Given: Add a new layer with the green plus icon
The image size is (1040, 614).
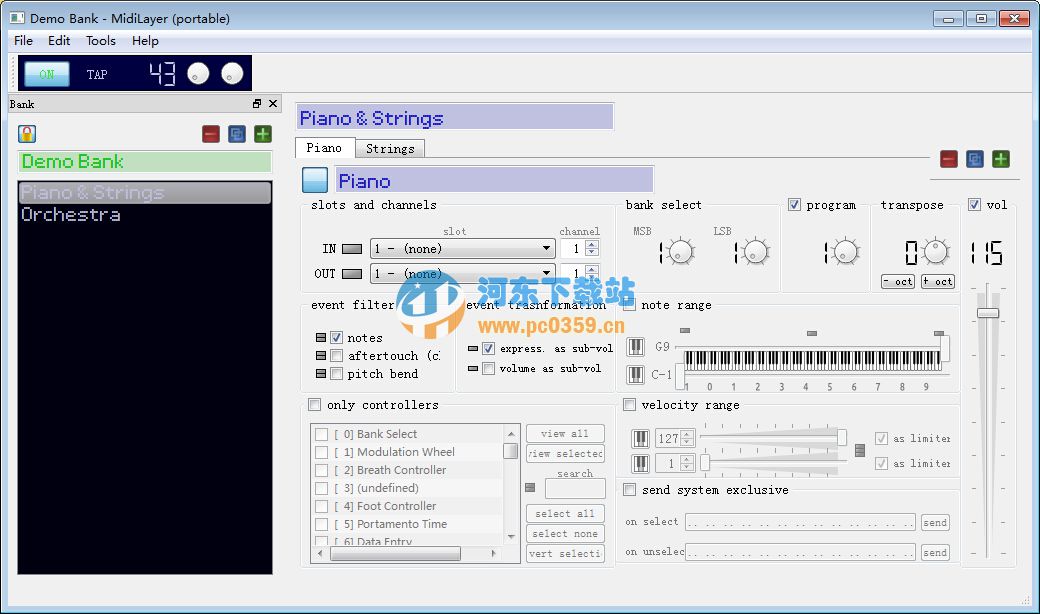Looking at the screenshot, I should click(x=999, y=158).
